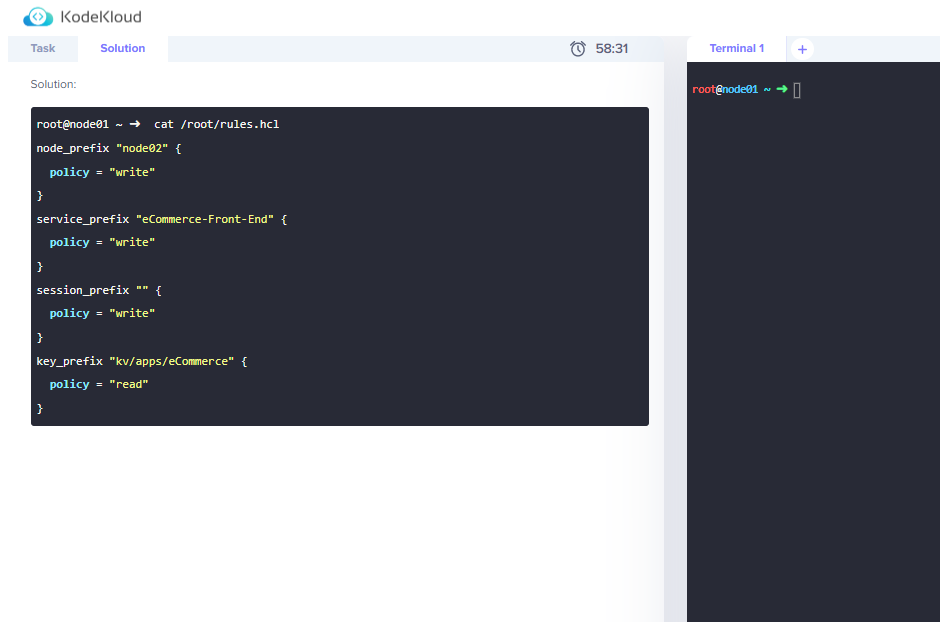Click the key_prefix kv/apps/eCommerce line
The width and height of the screenshot is (940, 622).
pos(140,360)
